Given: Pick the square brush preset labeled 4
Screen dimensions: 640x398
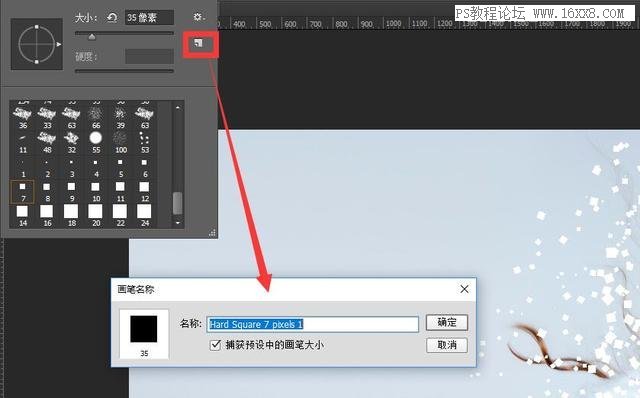Looking at the screenshot, I should click(96, 167).
